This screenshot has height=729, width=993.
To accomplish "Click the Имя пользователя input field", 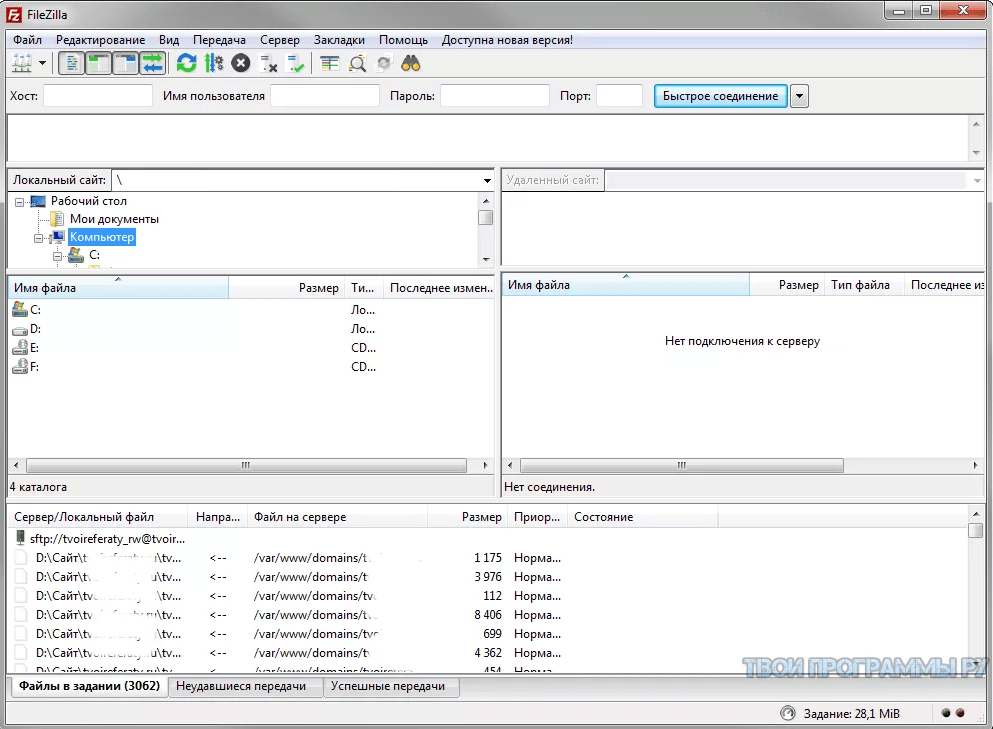I will (x=325, y=96).
